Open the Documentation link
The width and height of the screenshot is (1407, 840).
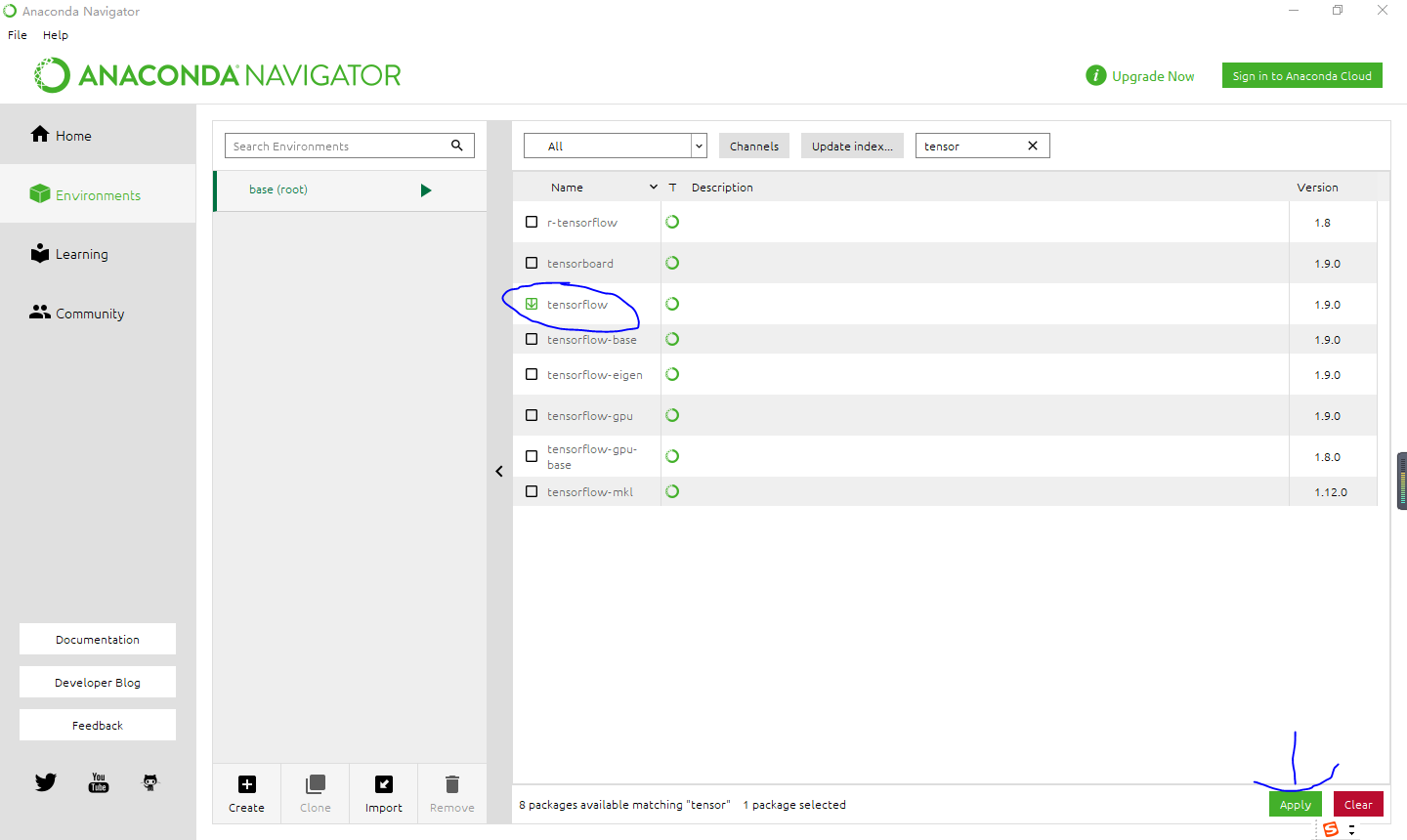click(x=98, y=639)
